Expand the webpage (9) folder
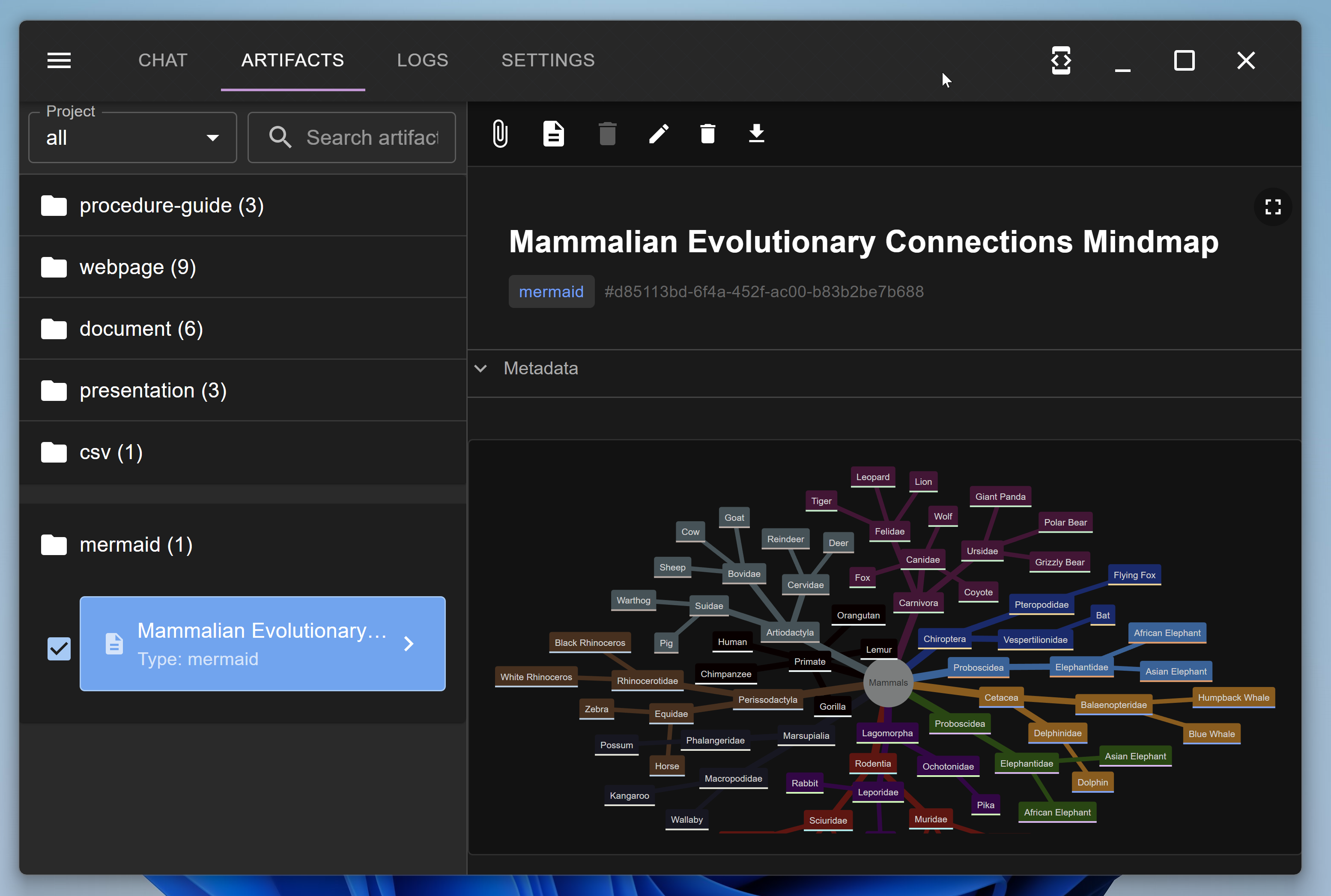Viewport: 1331px width, 896px height. (243, 267)
